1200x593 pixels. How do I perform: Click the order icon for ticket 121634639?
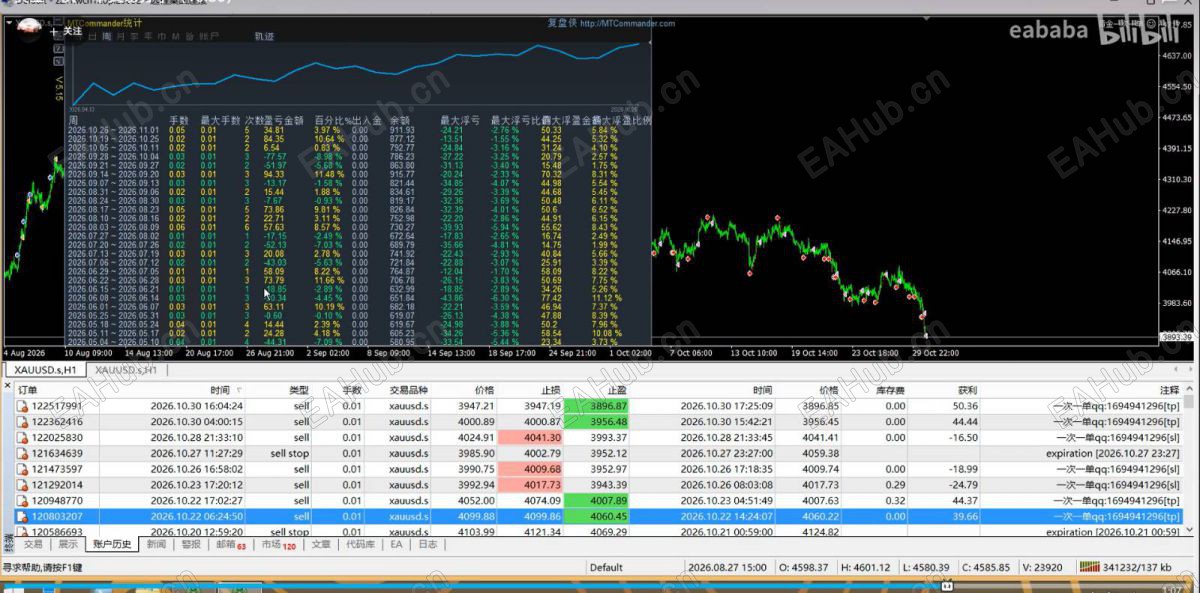22,453
